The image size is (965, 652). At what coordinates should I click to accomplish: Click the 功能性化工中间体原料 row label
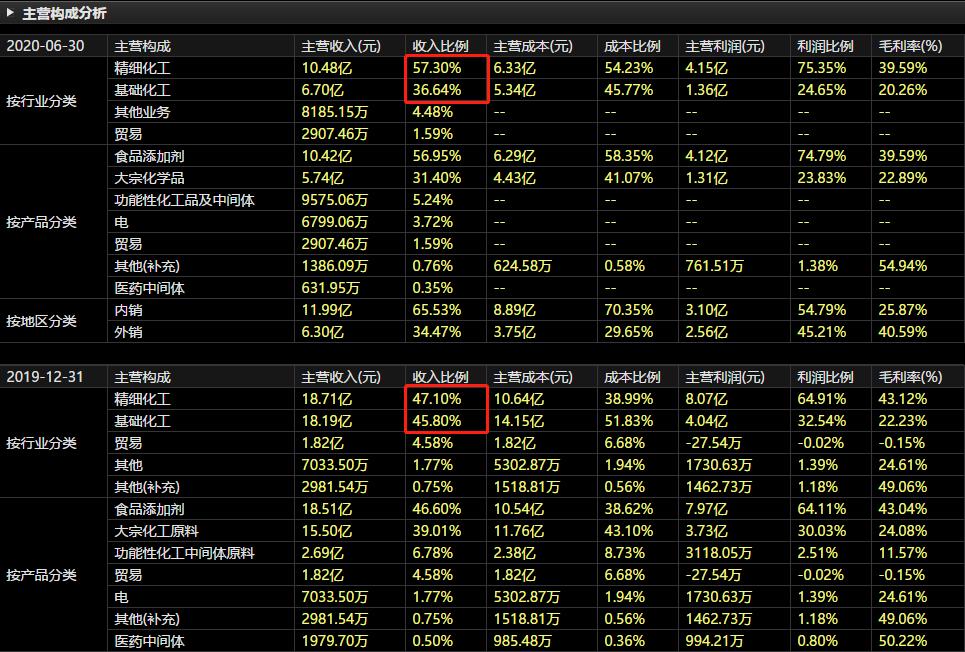[x=184, y=553]
